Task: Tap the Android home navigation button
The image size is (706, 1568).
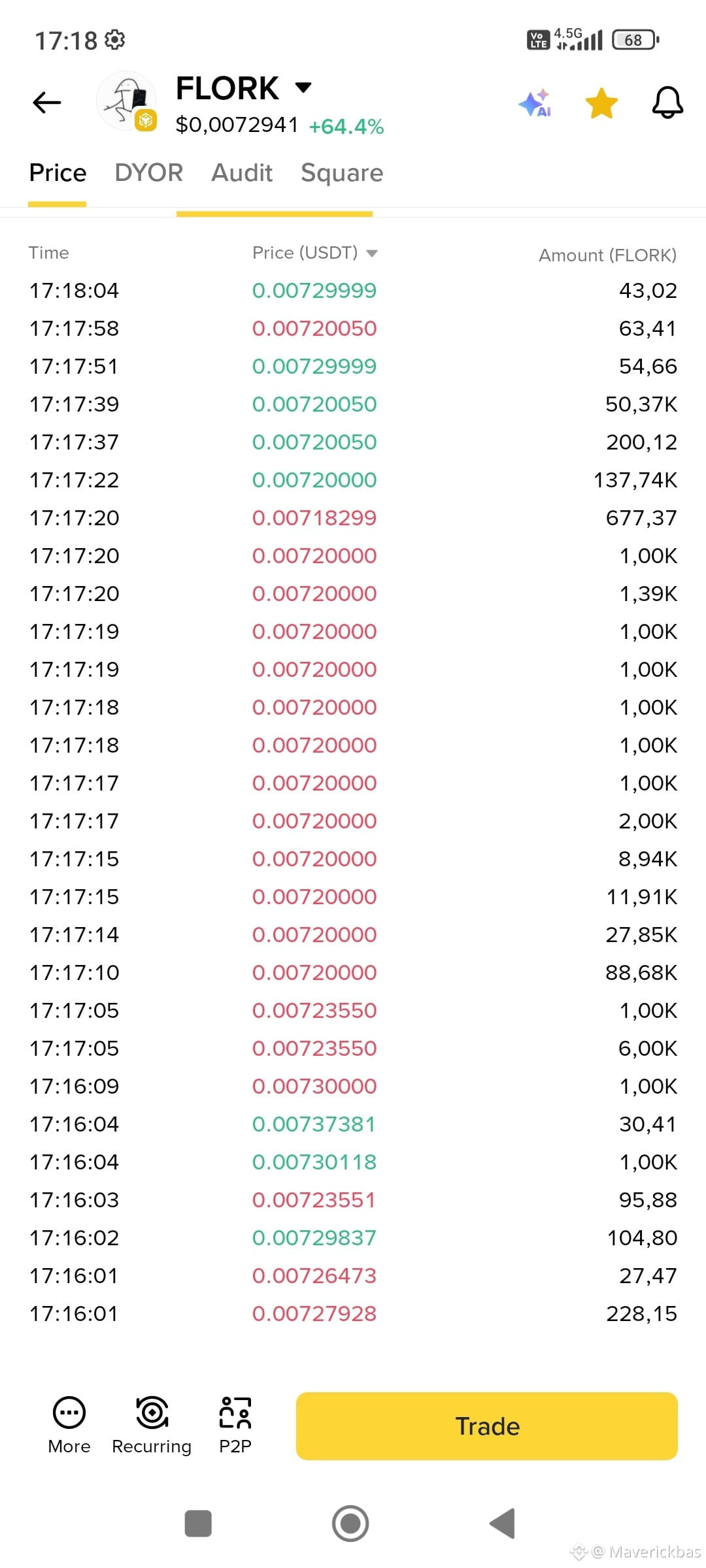Action: tap(350, 1524)
